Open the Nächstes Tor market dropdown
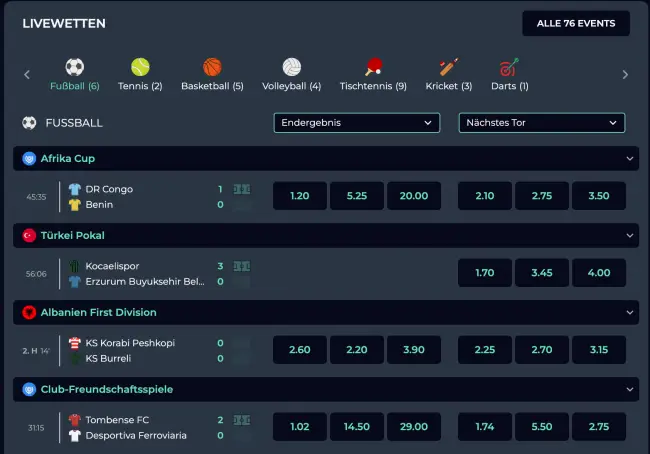This screenshot has width=650, height=454. [541, 123]
